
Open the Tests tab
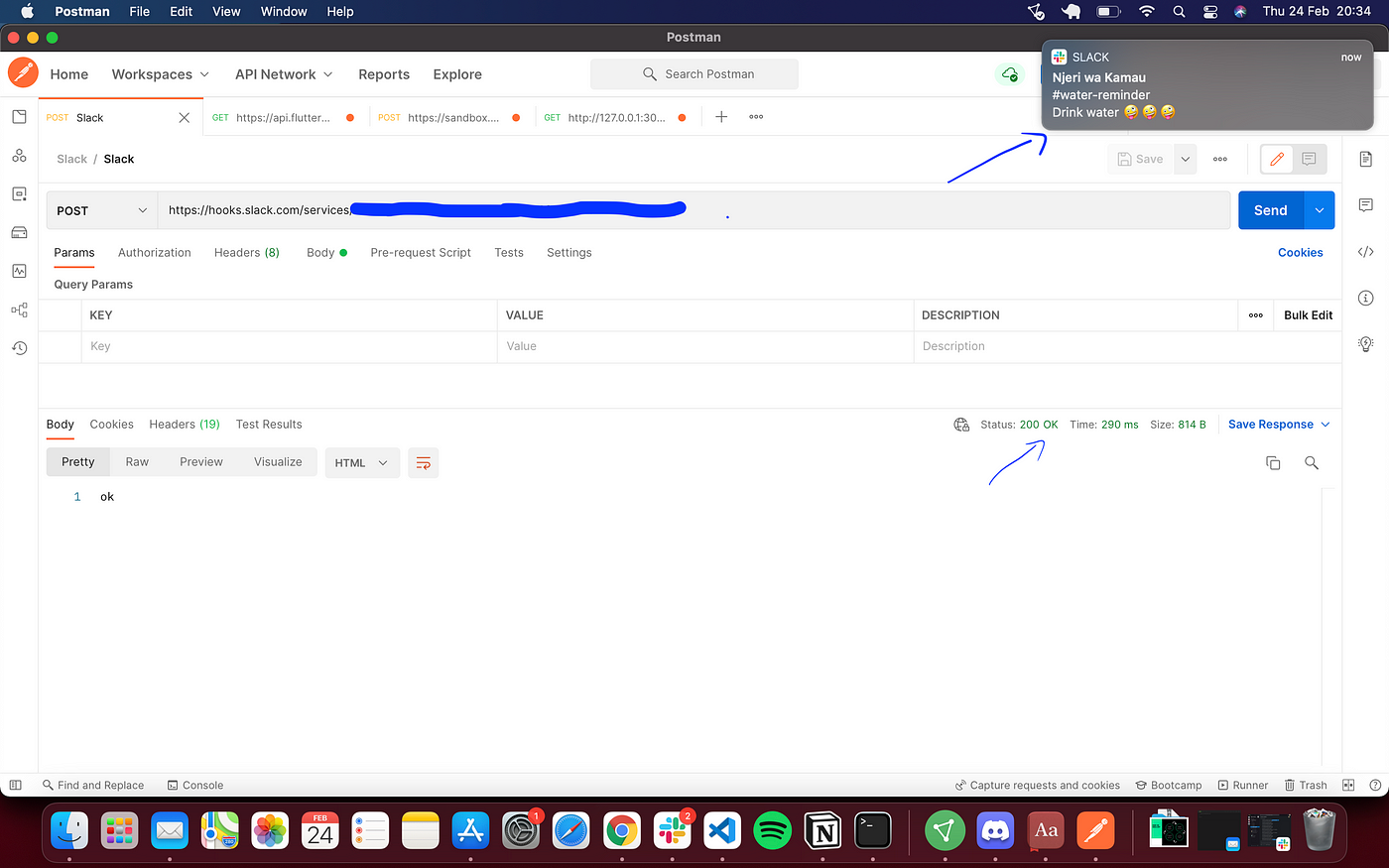(x=509, y=253)
